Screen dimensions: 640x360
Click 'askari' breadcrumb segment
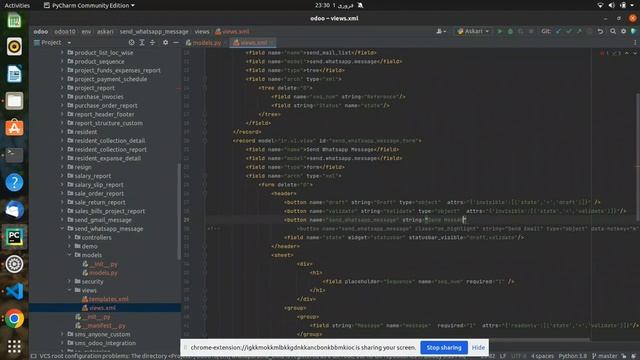(105, 31)
